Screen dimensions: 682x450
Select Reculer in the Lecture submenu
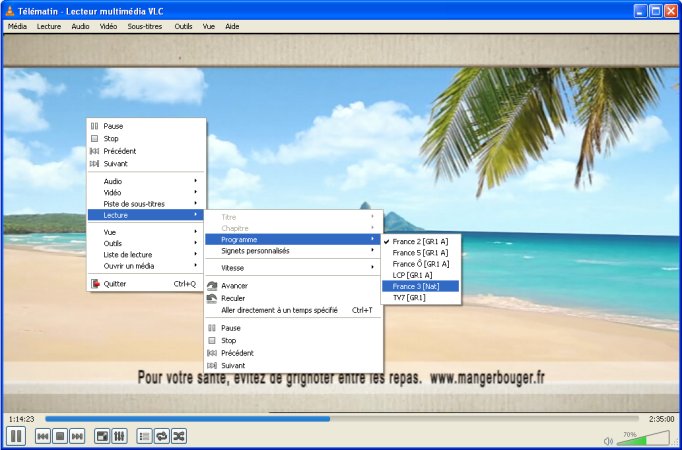click(x=294, y=298)
